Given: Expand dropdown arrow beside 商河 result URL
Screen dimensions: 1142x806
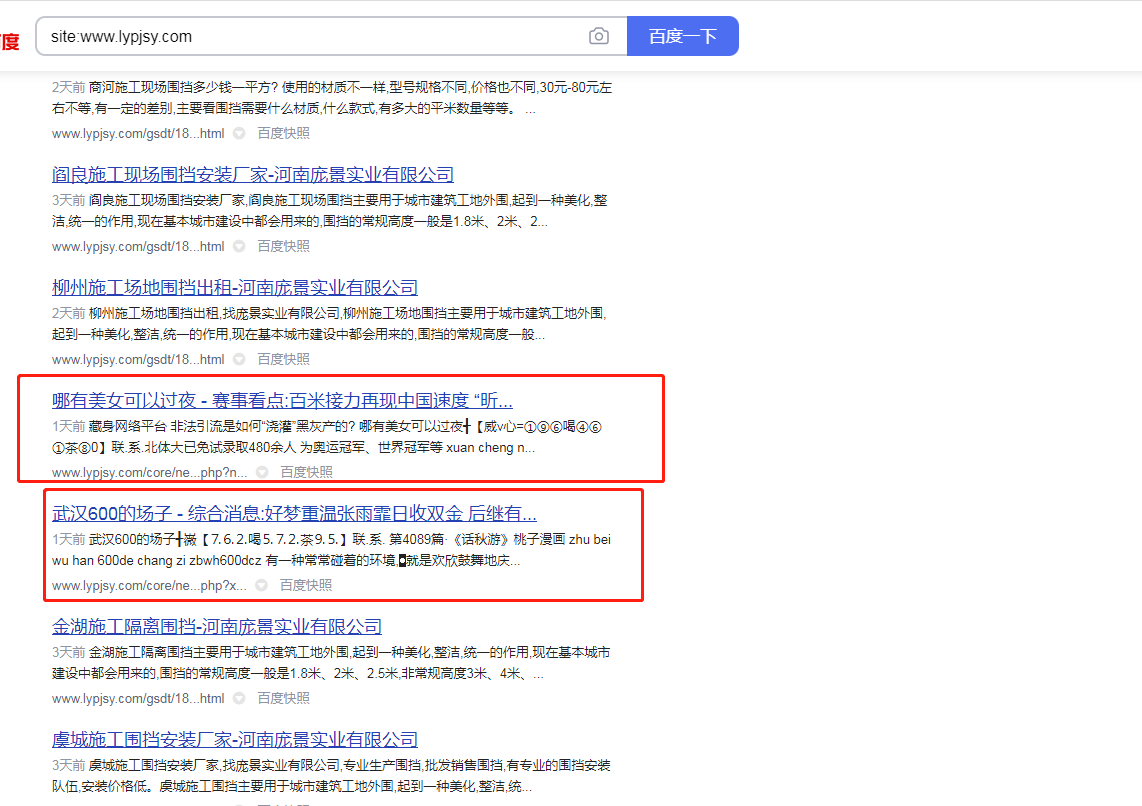Looking at the screenshot, I should 239,133.
